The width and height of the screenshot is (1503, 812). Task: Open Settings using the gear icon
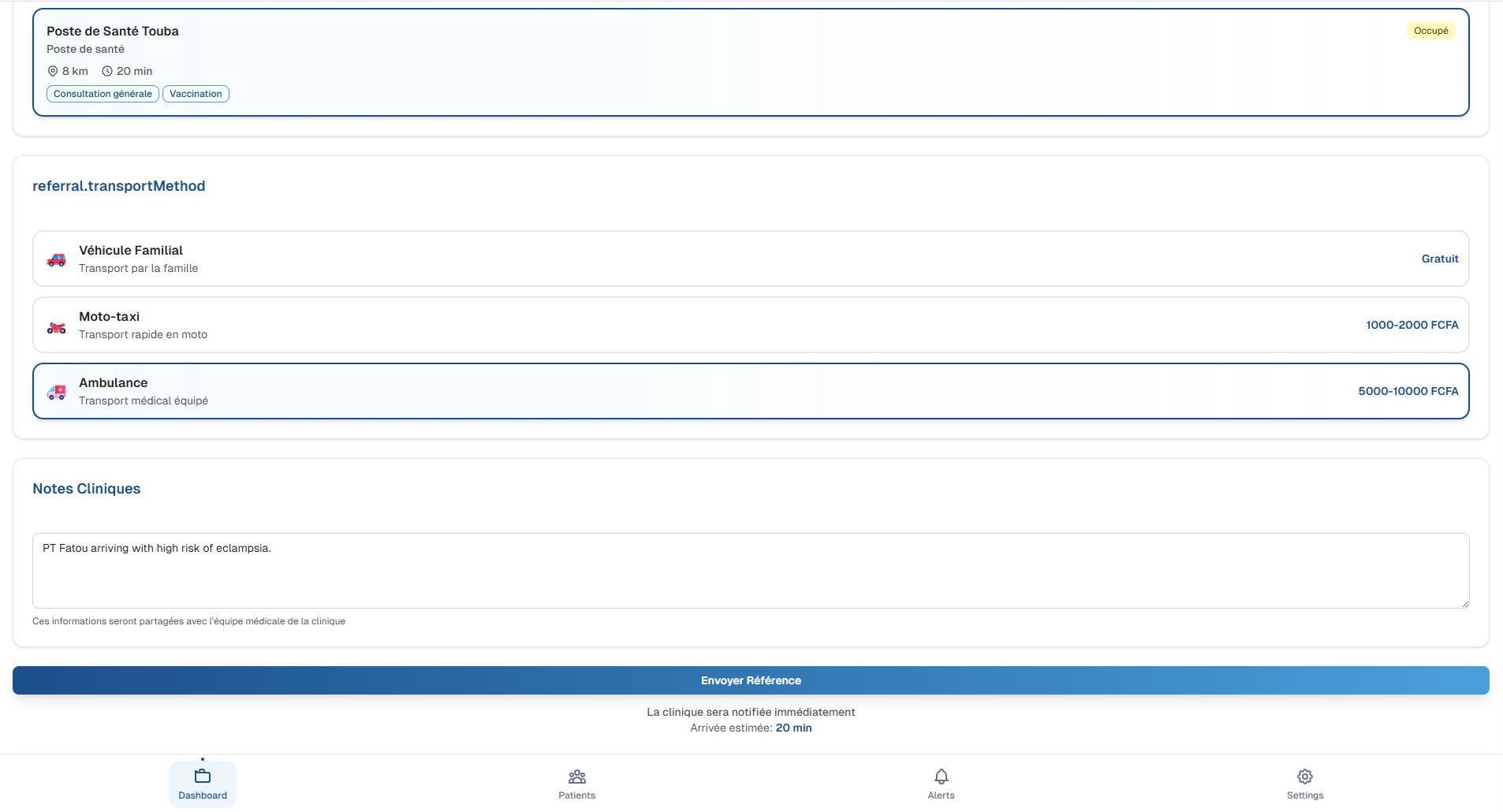tap(1305, 776)
